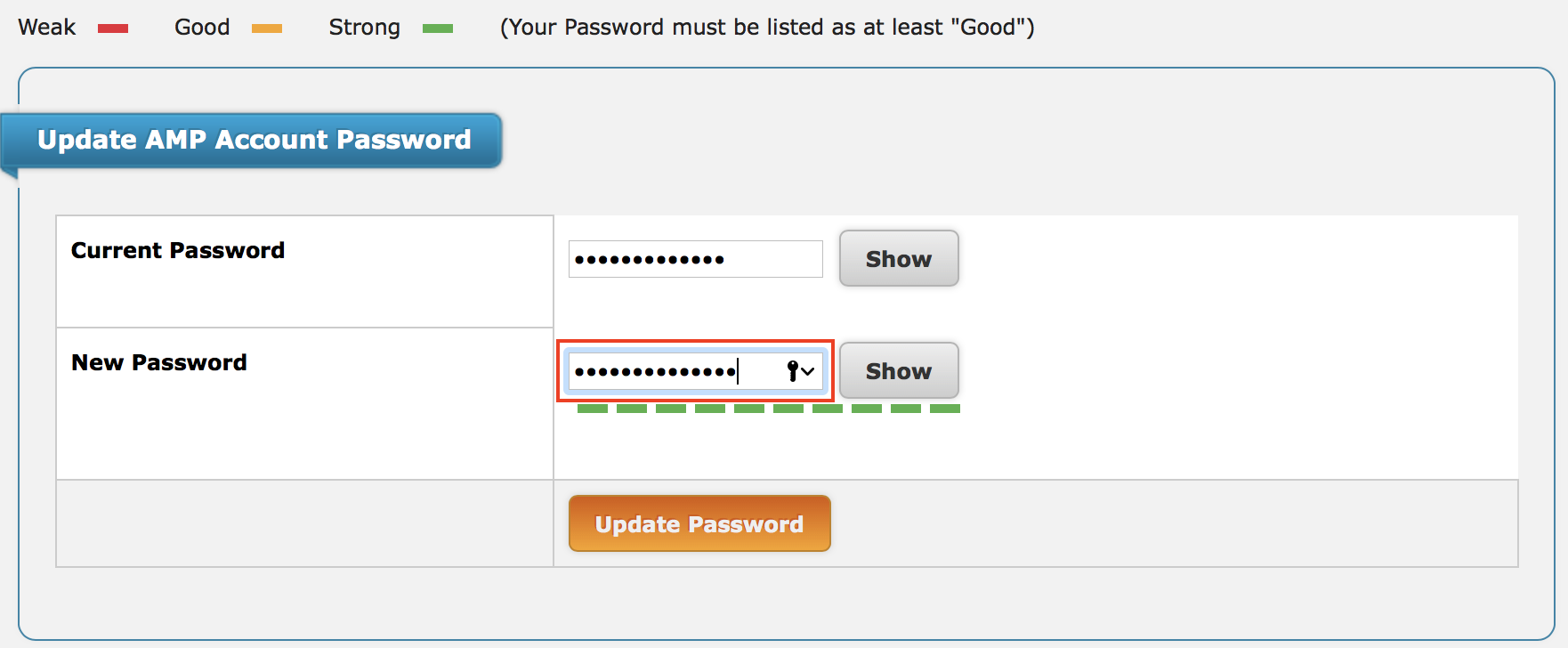1568x648 pixels.
Task: Click the Strong legend text
Action: click(x=364, y=28)
